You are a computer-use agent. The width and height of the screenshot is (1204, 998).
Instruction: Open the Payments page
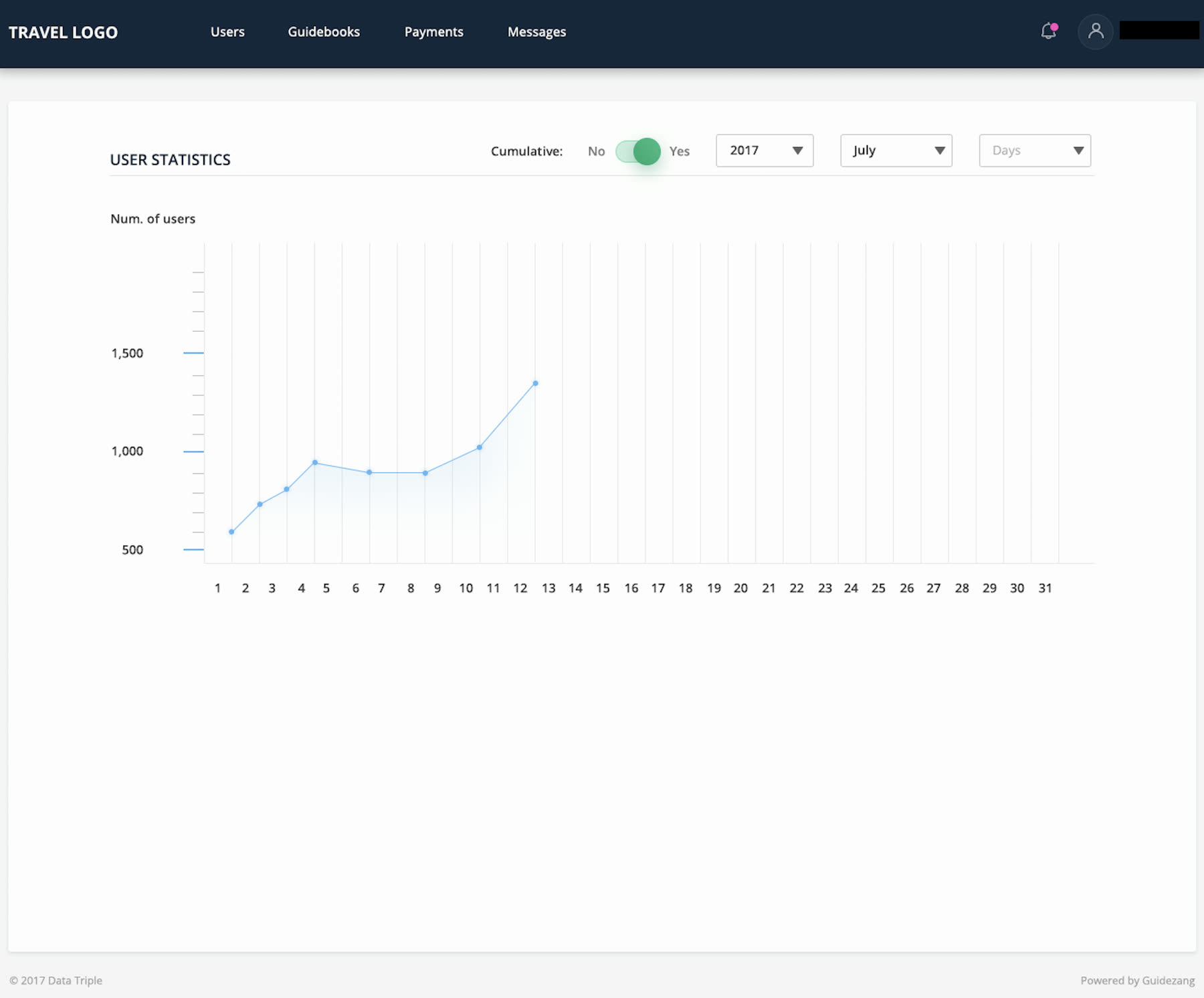pyautogui.click(x=433, y=31)
